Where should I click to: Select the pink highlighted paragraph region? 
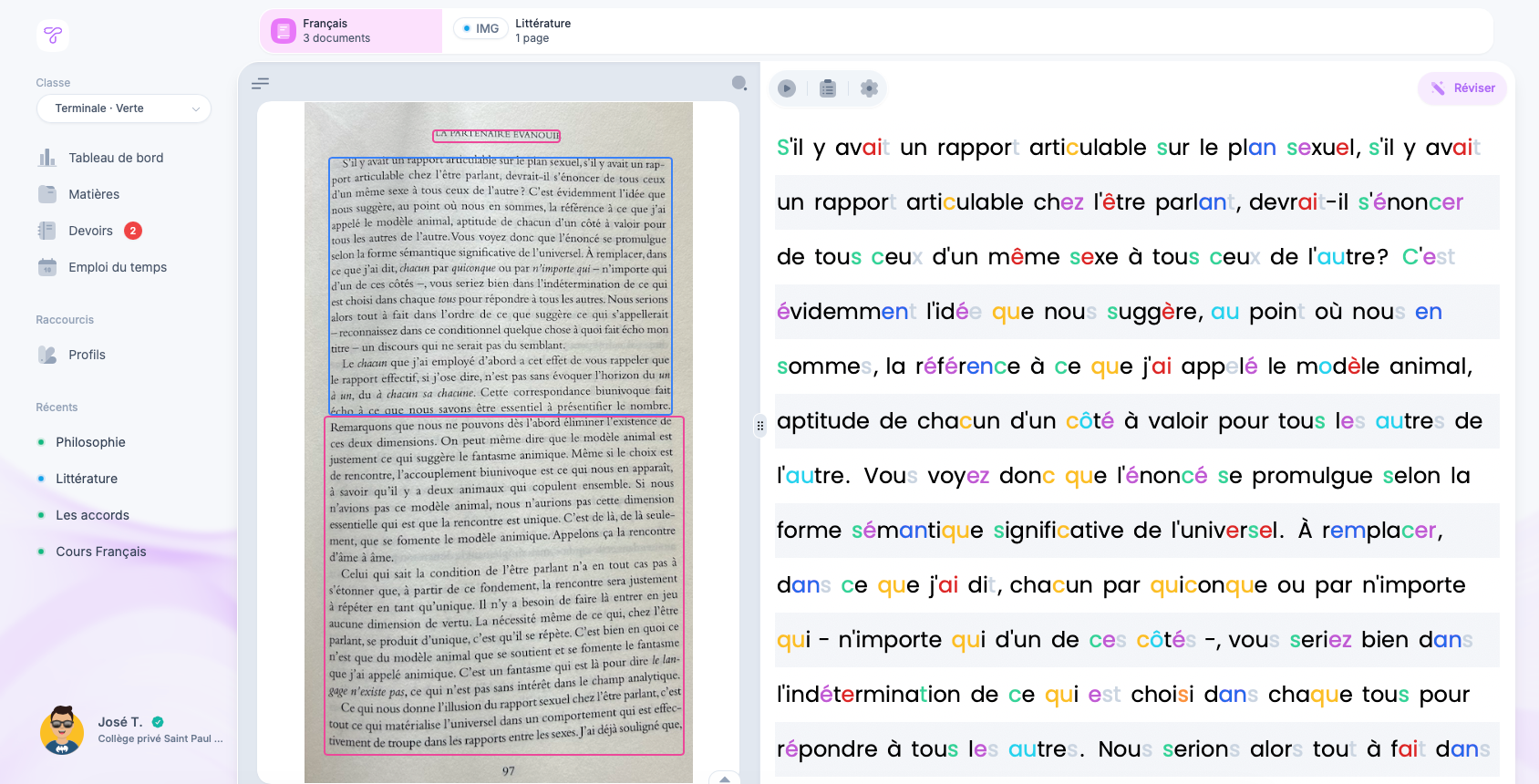coord(504,585)
